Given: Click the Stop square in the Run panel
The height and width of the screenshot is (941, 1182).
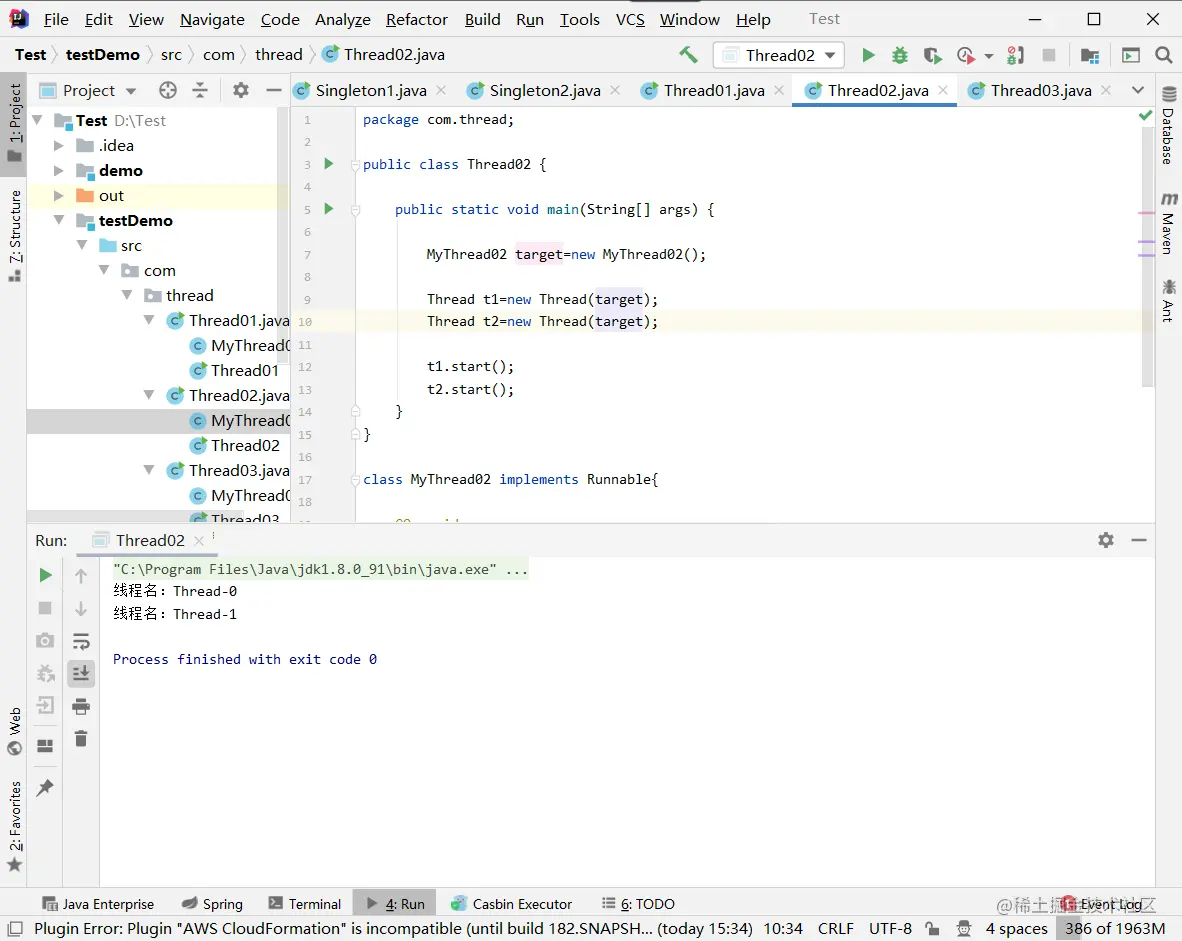Looking at the screenshot, I should (45, 608).
